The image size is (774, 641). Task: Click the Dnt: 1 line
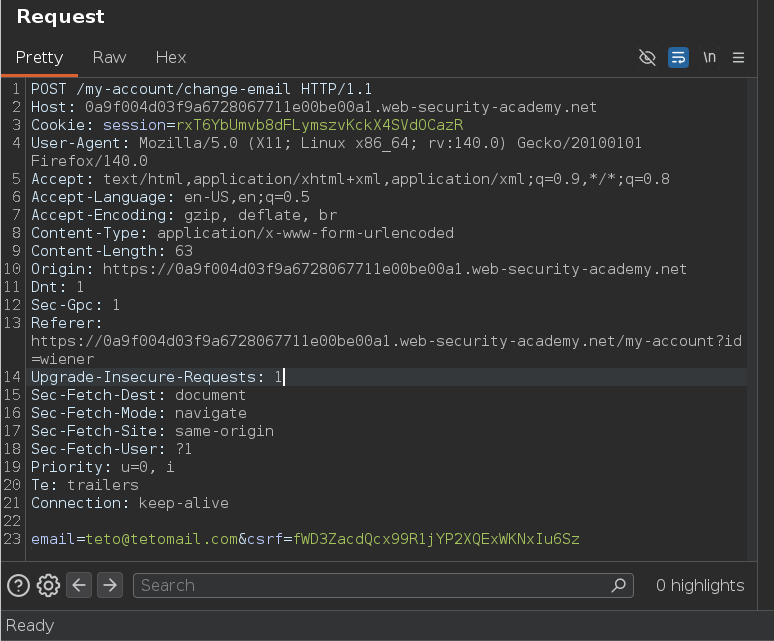(57, 287)
